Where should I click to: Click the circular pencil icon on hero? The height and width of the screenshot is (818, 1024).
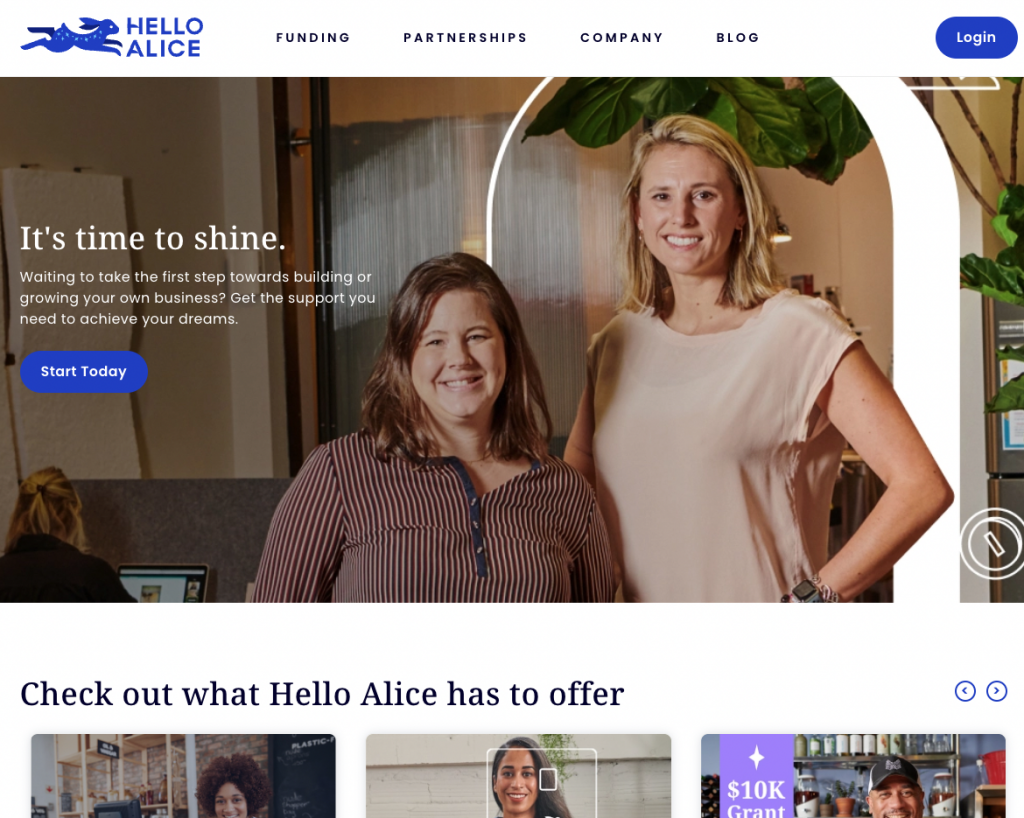tap(993, 543)
